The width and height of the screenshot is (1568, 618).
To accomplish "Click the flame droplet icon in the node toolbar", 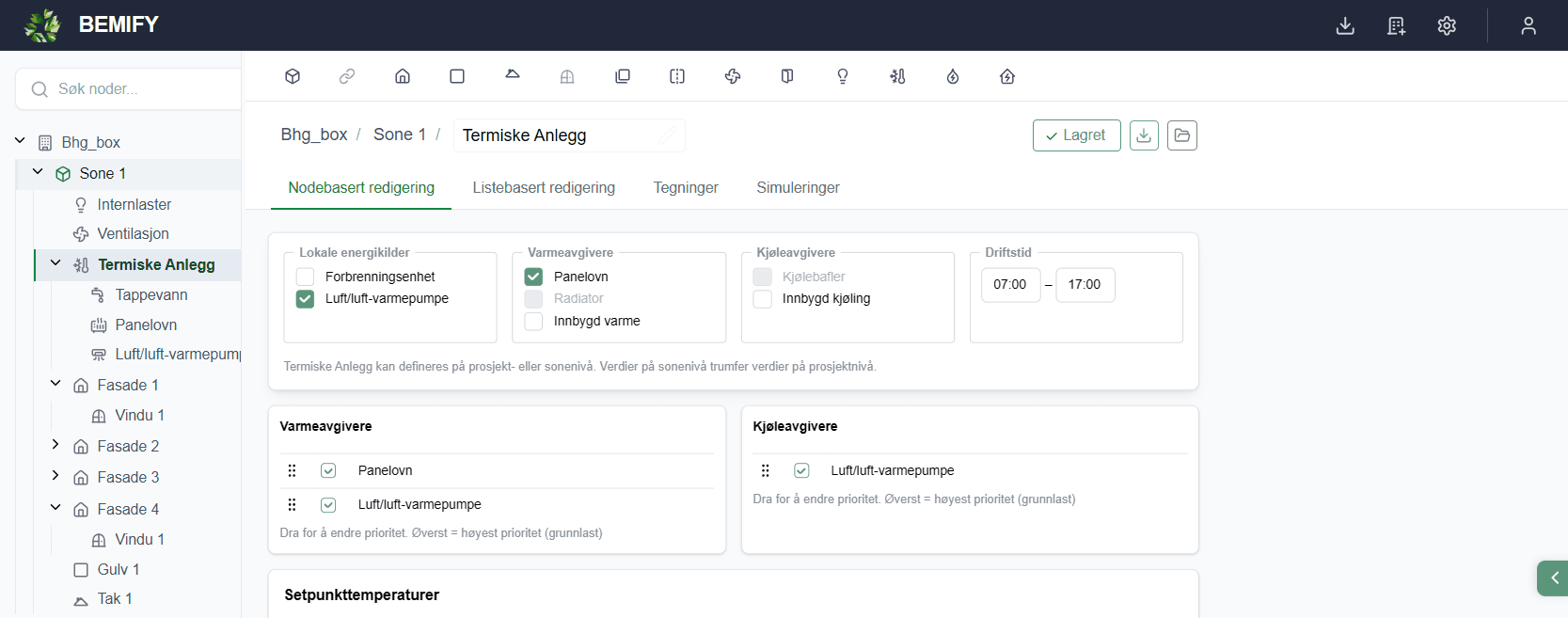I will [953, 76].
